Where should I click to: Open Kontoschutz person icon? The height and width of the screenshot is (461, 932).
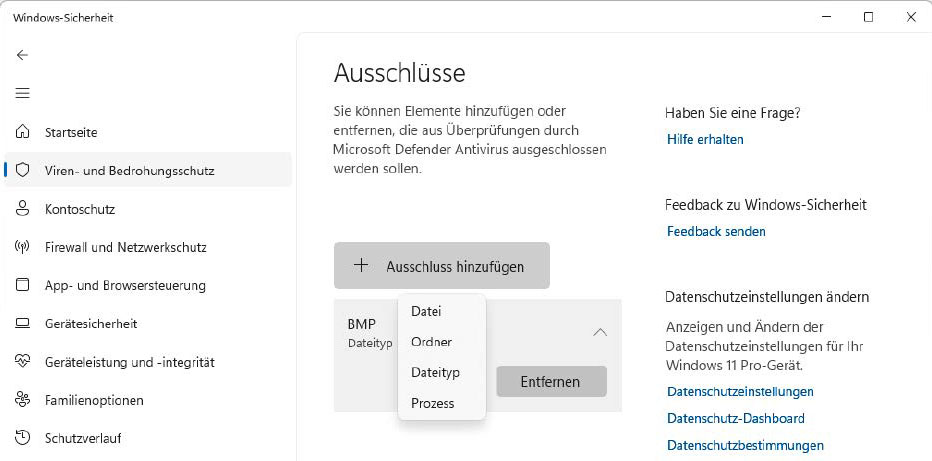pos(22,209)
